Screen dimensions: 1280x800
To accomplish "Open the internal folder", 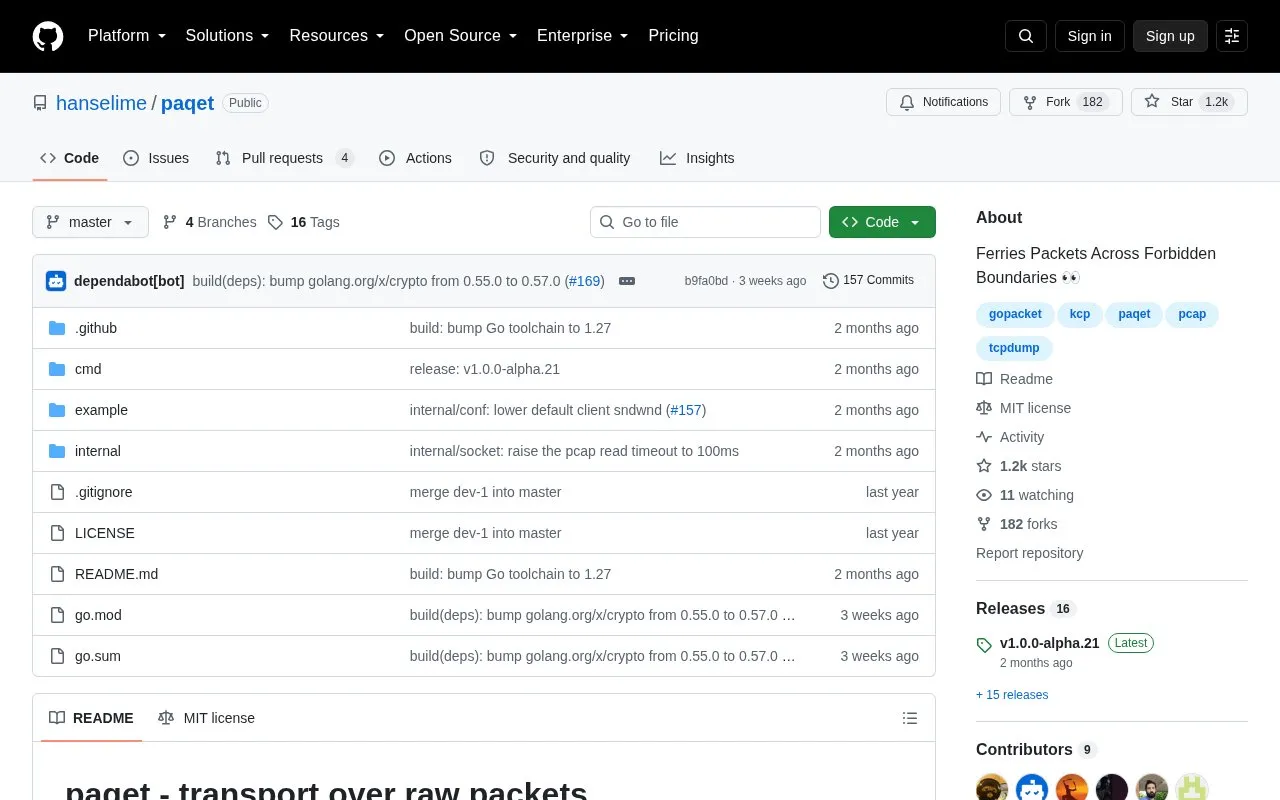I will [x=98, y=451].
